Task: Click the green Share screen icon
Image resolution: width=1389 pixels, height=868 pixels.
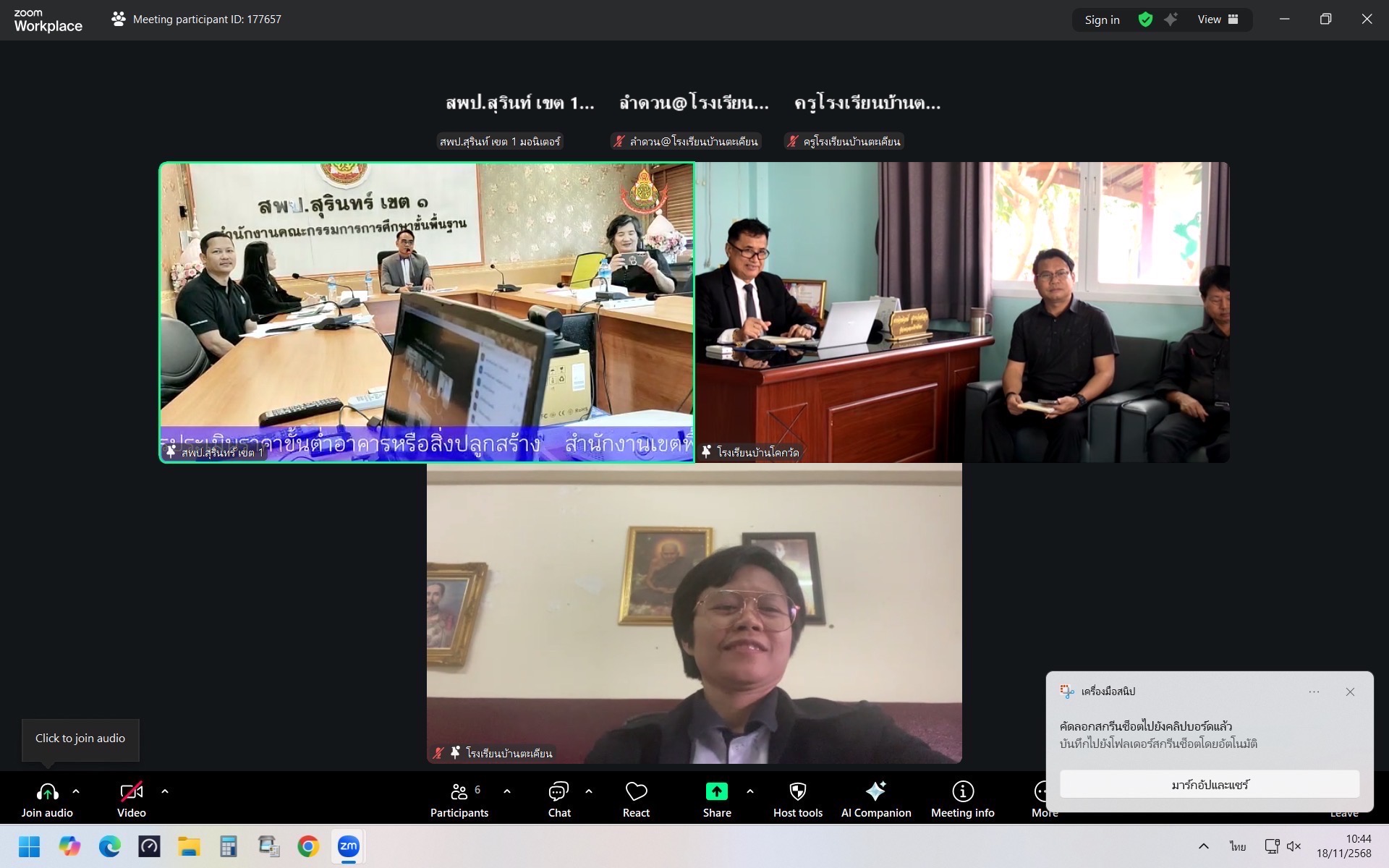Action: click(x=716, y=791)
